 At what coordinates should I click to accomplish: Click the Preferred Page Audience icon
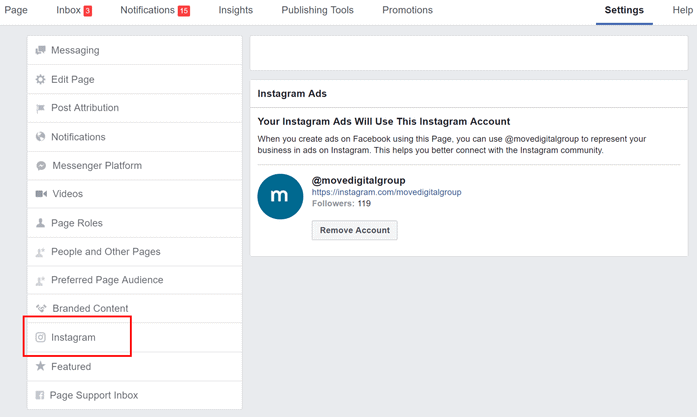tap(40, 281)
